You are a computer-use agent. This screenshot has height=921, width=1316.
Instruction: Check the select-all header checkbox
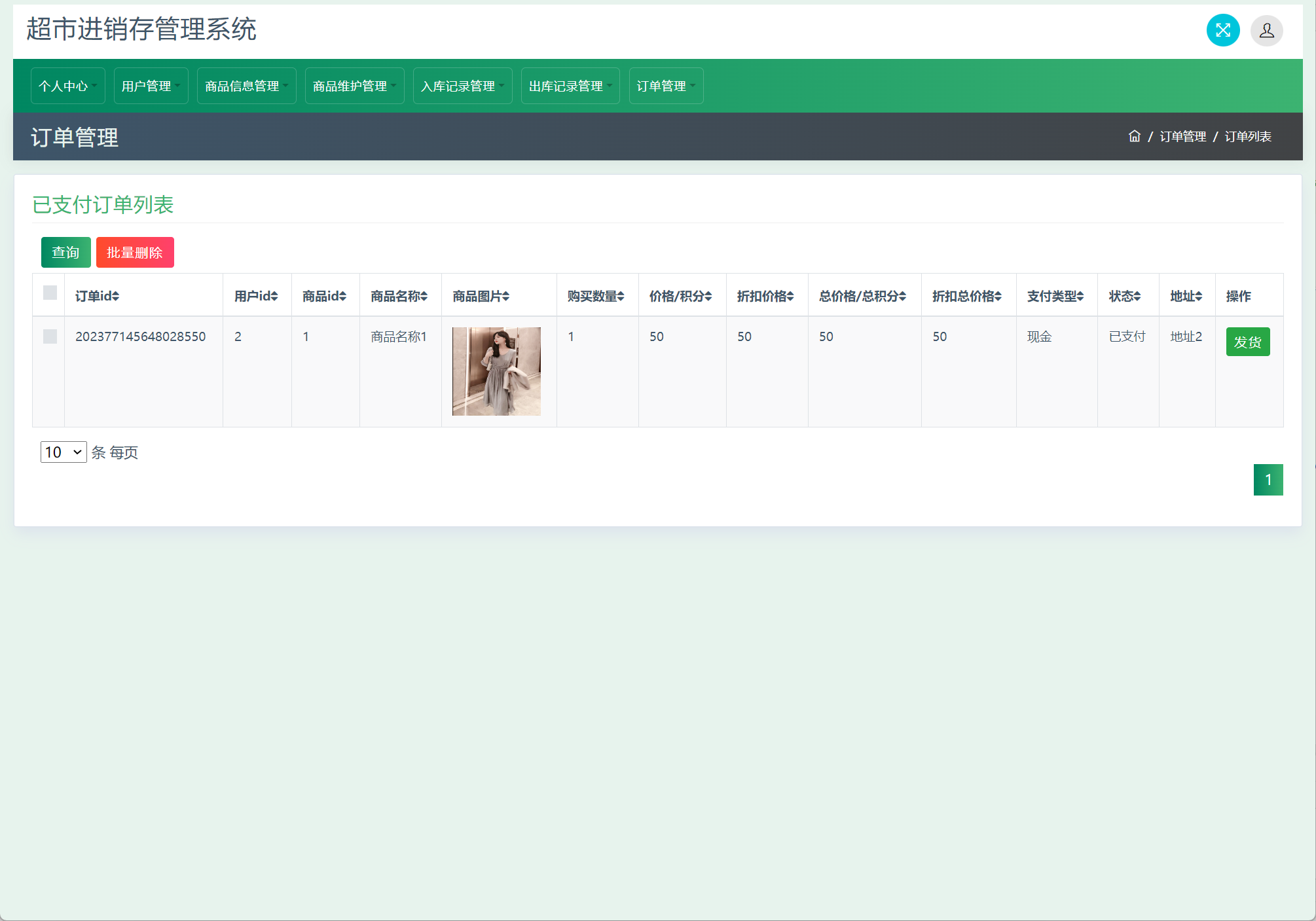coord(50,293)
